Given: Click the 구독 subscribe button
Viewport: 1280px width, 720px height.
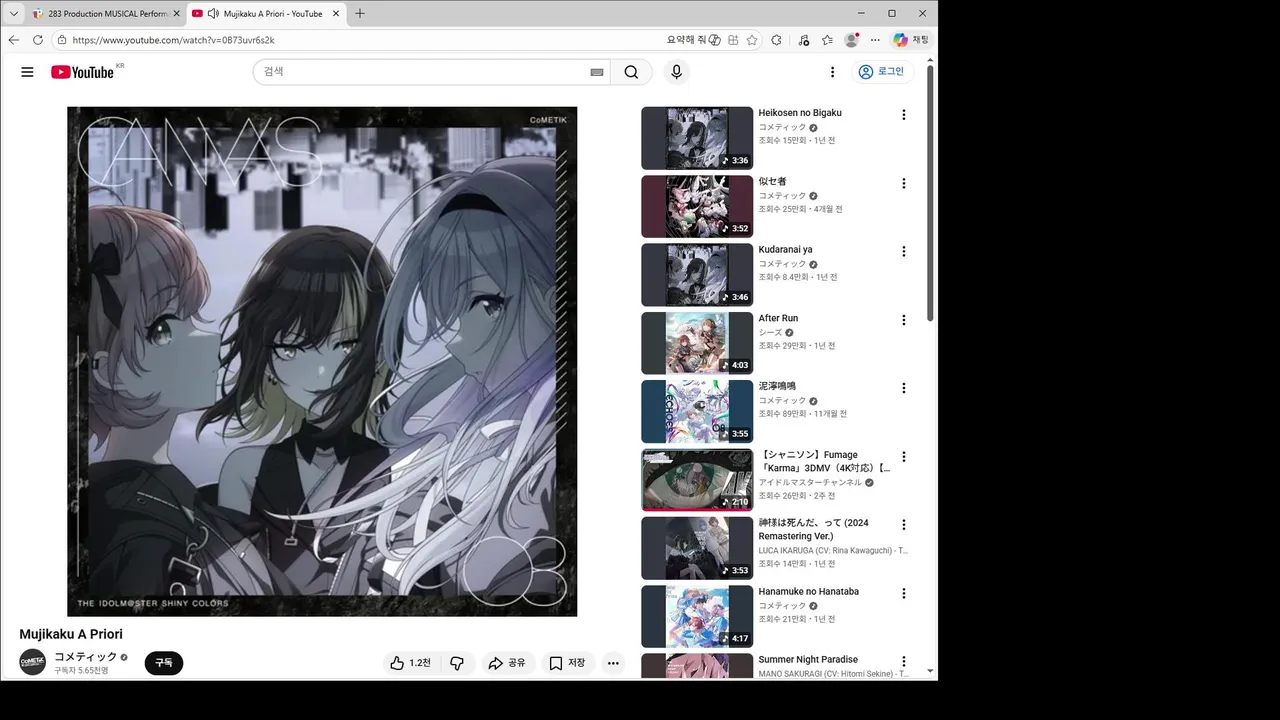Looking at the screenshot, I should (x=164, y=663).
